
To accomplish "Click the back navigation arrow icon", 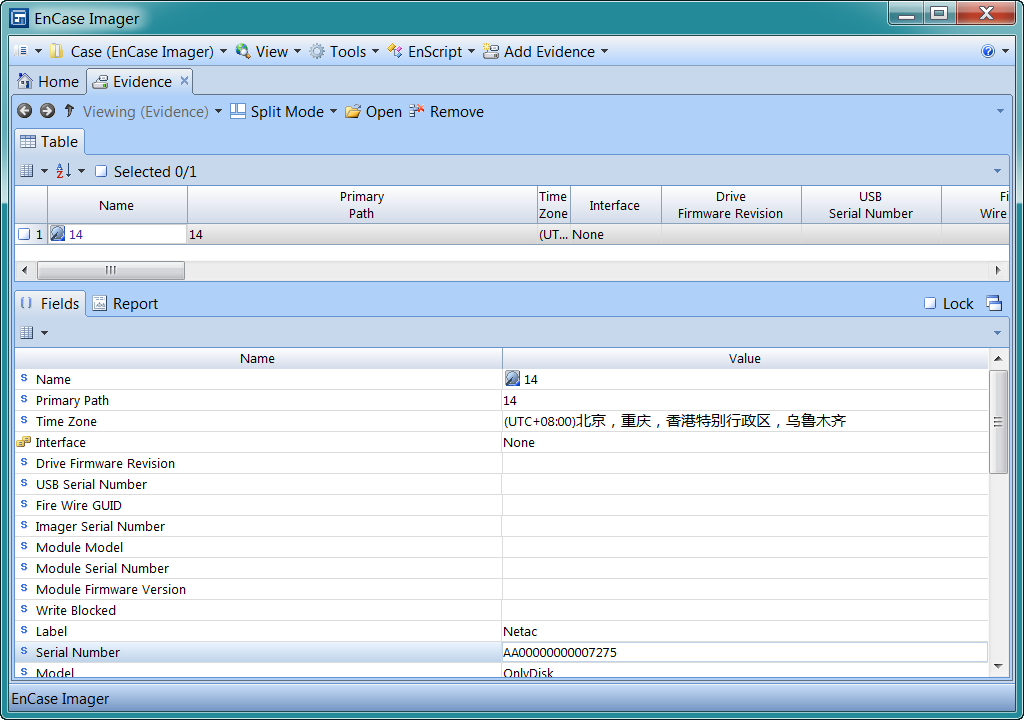I will click(24, 111).
